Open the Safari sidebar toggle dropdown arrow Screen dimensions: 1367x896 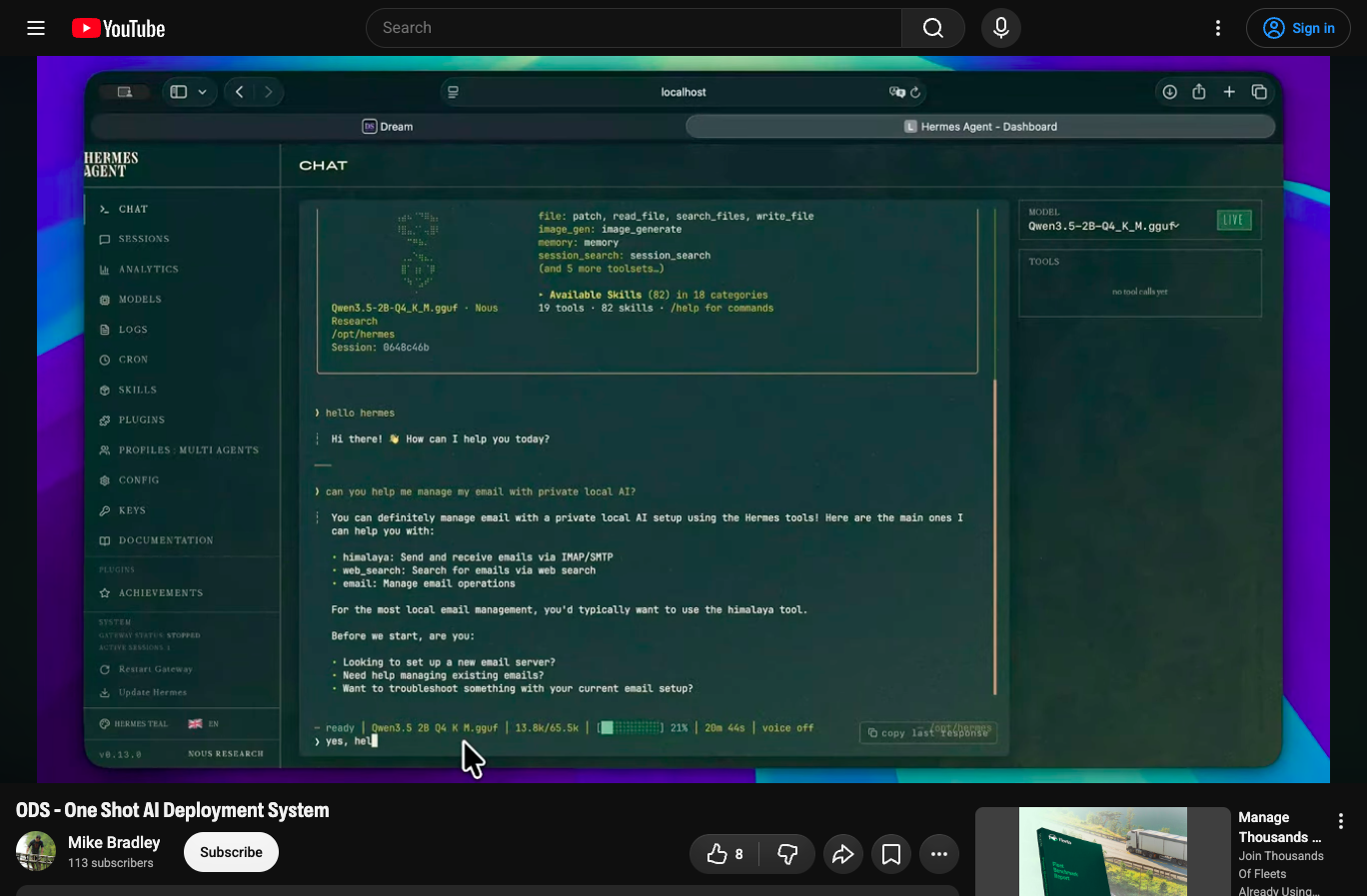coord(203,92)
